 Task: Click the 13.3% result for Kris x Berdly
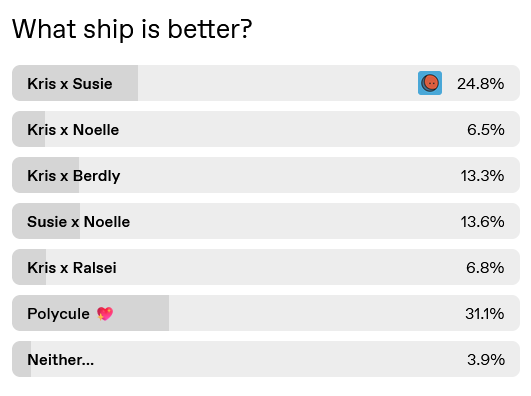(x=482, y=176)
